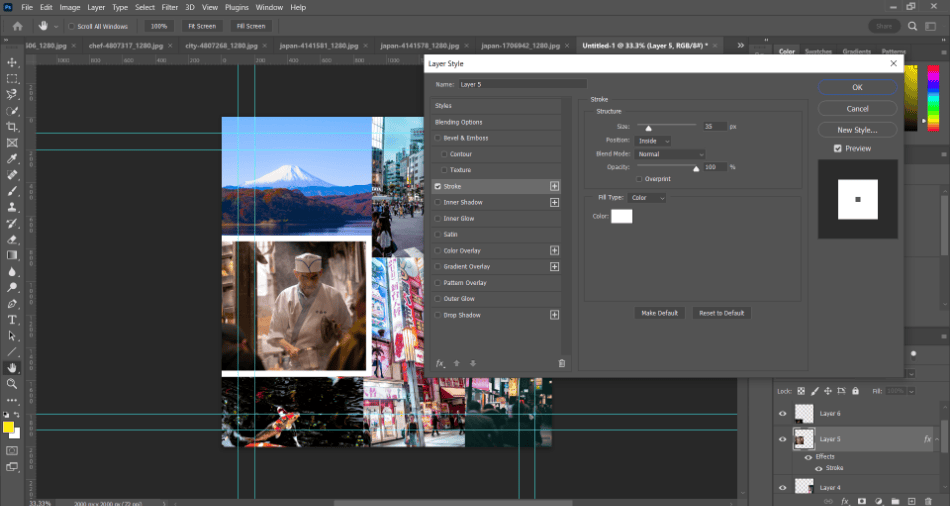Open the Window menu
The height and width of the screenshot is (506, 950).
(269, 7)
